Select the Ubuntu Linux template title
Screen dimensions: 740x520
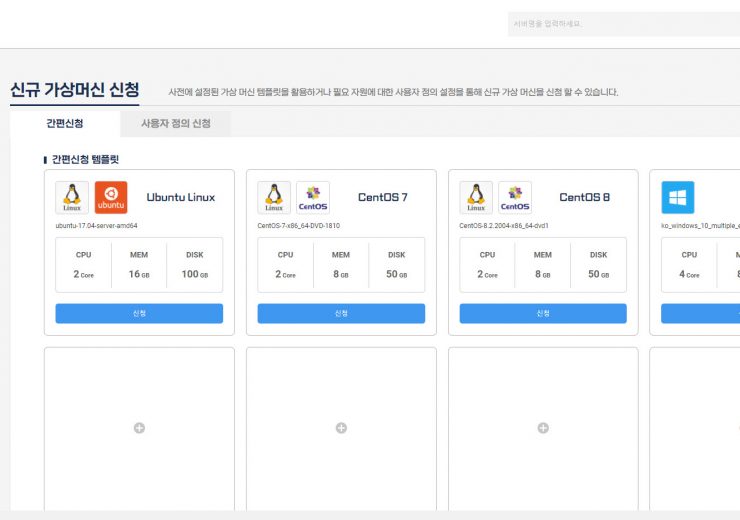(x=181, y=197)
